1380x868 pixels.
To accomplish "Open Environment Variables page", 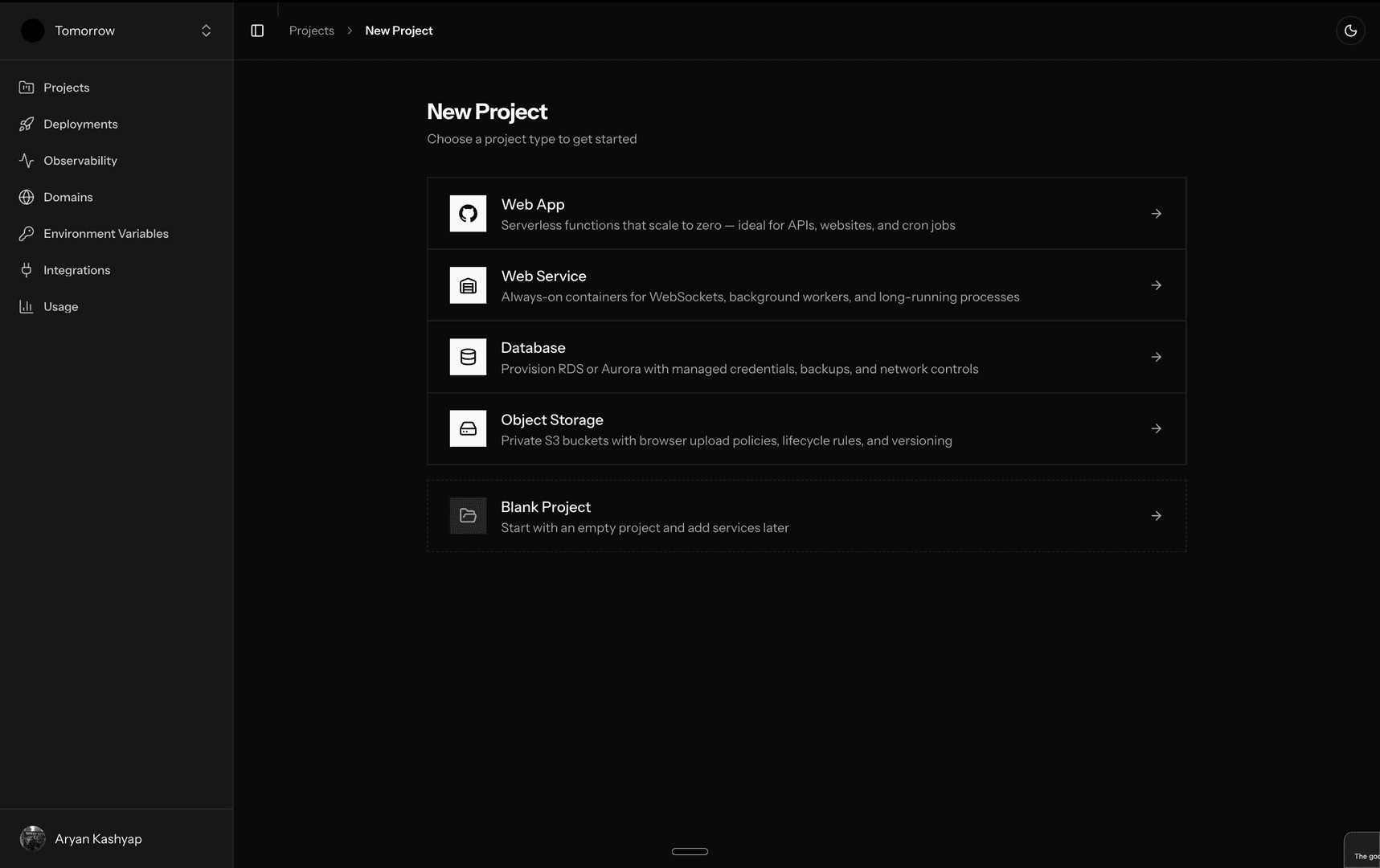I will (x=117, y=234).
